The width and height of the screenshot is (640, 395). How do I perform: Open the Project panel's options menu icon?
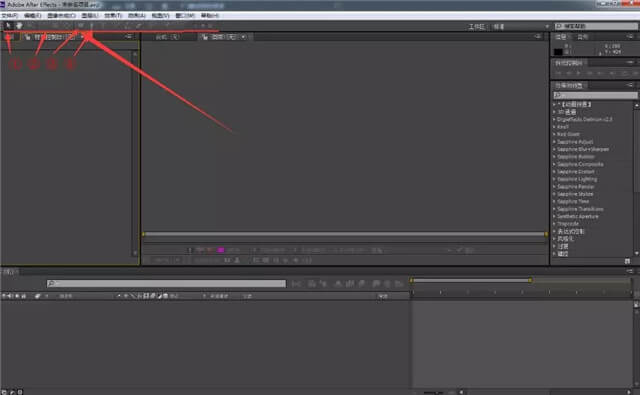[129, 37]
